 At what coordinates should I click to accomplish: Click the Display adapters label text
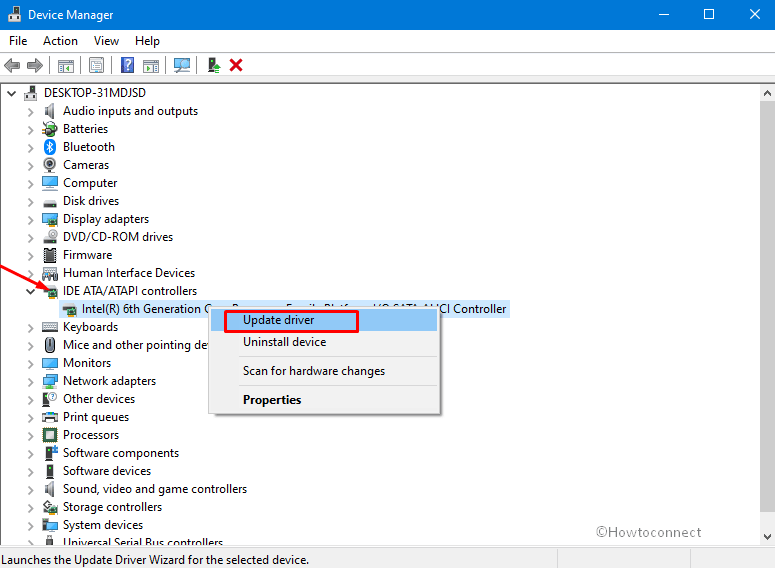click(x=106, y=219)
